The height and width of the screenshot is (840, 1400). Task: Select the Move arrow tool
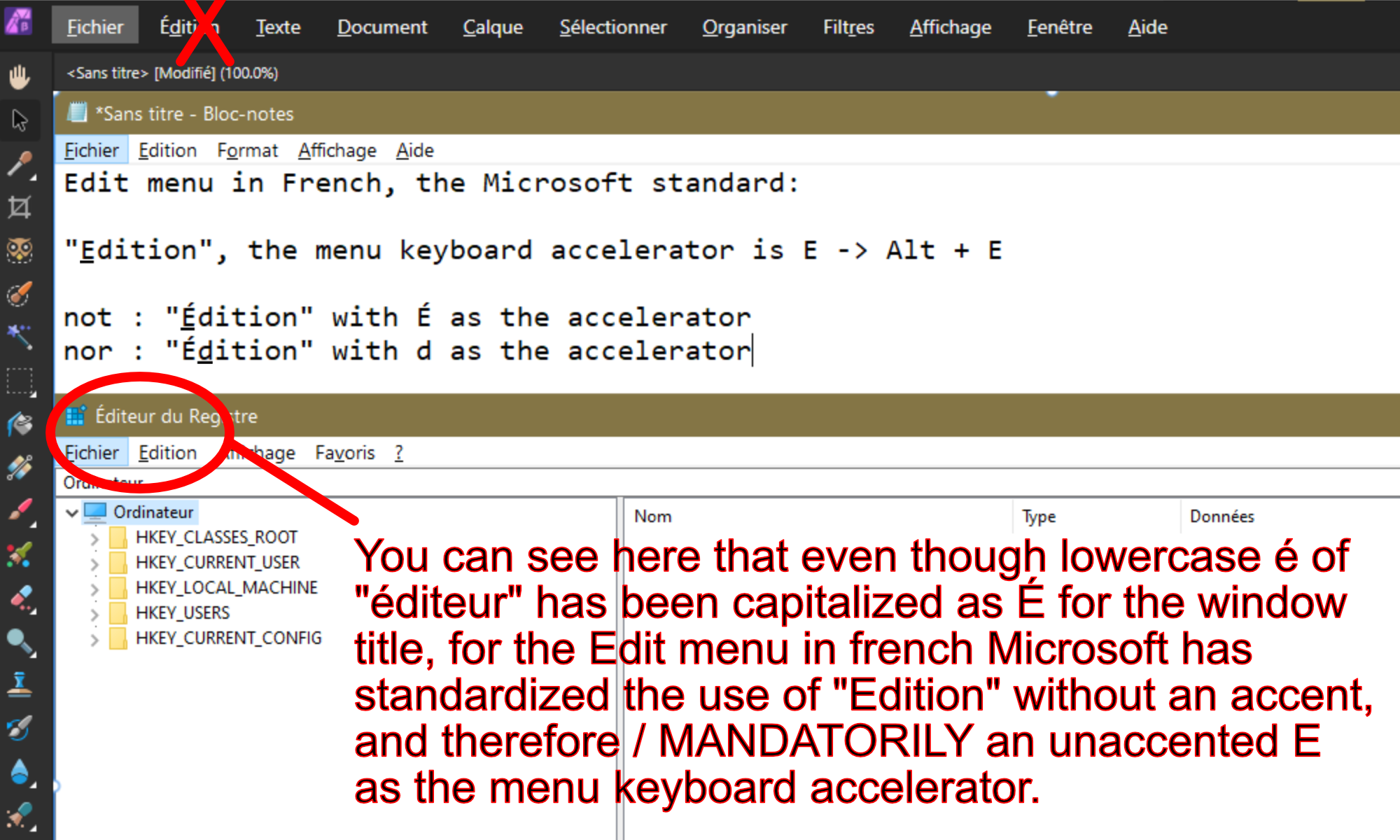click(x=20, y=120)
